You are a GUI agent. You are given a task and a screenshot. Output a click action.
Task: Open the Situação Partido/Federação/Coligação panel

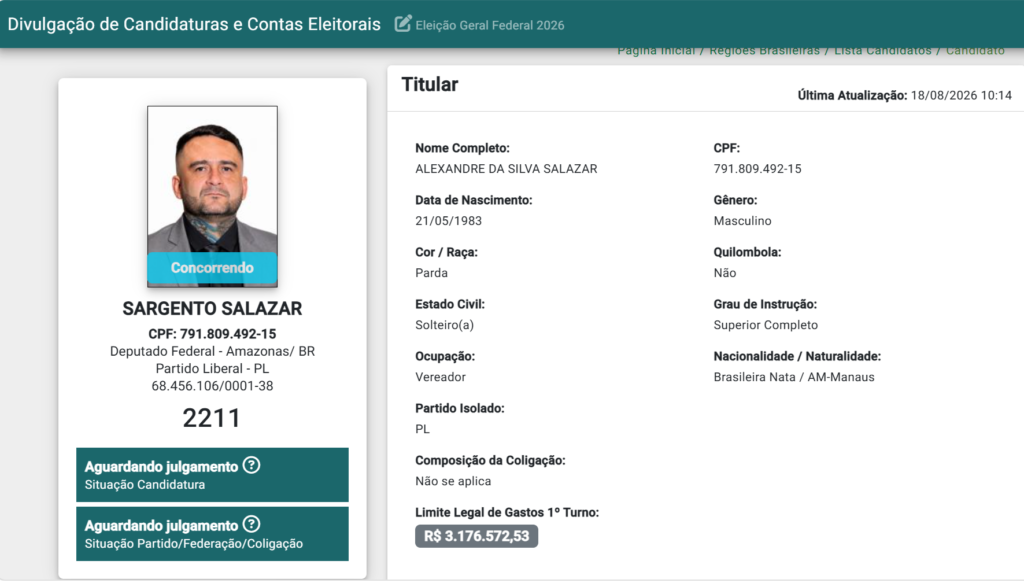[212, 533]
